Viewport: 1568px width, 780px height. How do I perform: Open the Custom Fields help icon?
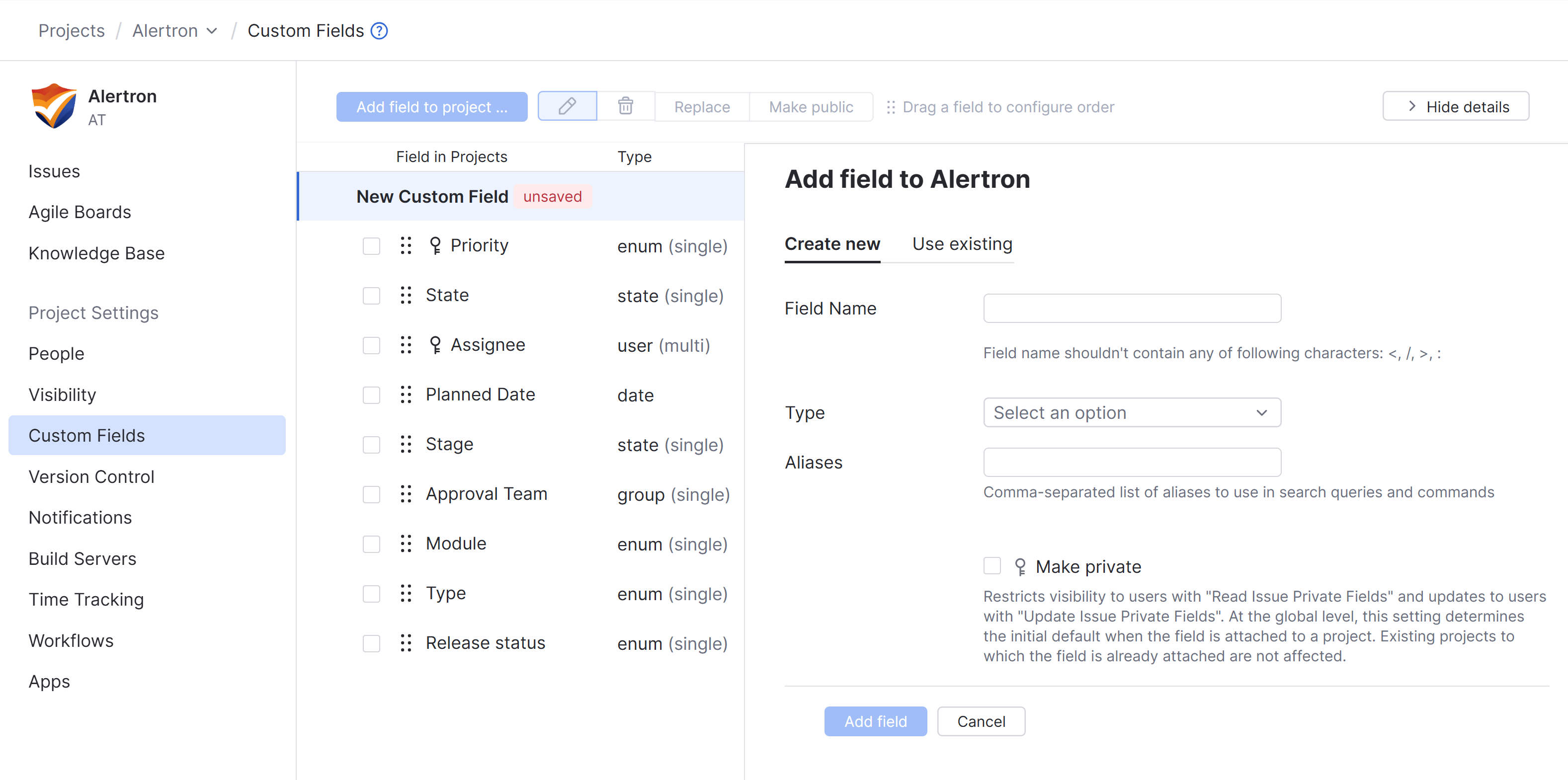pyautogui.click(x=379, y=30)
